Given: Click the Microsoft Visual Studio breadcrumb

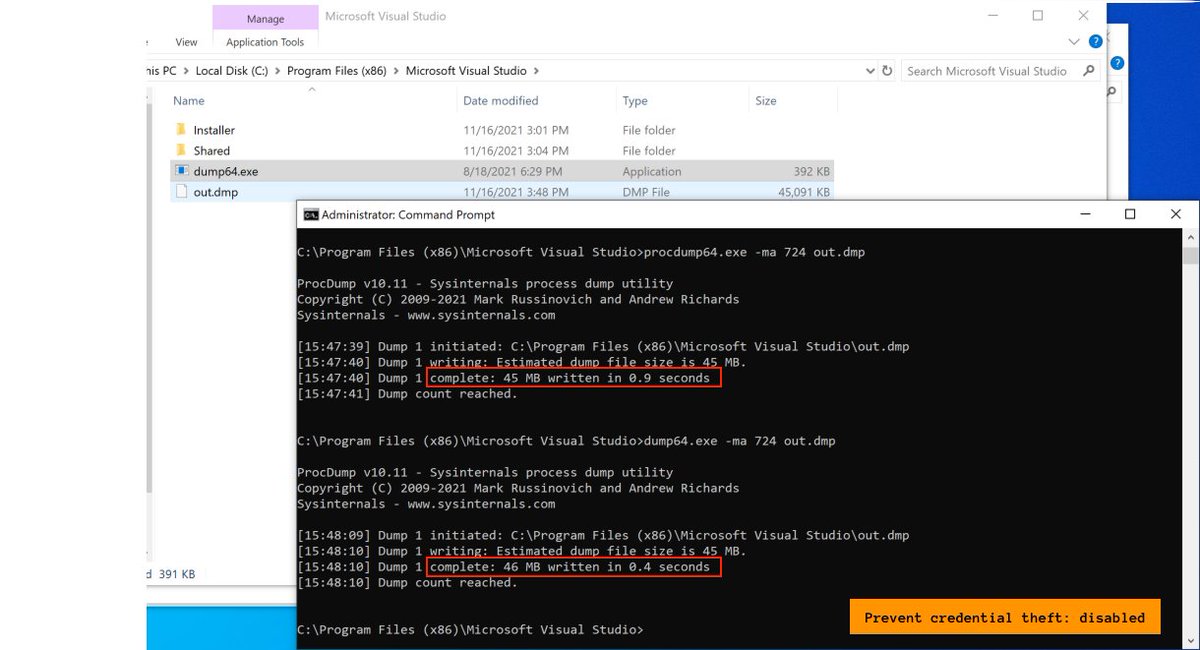Looking at the screenshot, I should tap(467, 71).
